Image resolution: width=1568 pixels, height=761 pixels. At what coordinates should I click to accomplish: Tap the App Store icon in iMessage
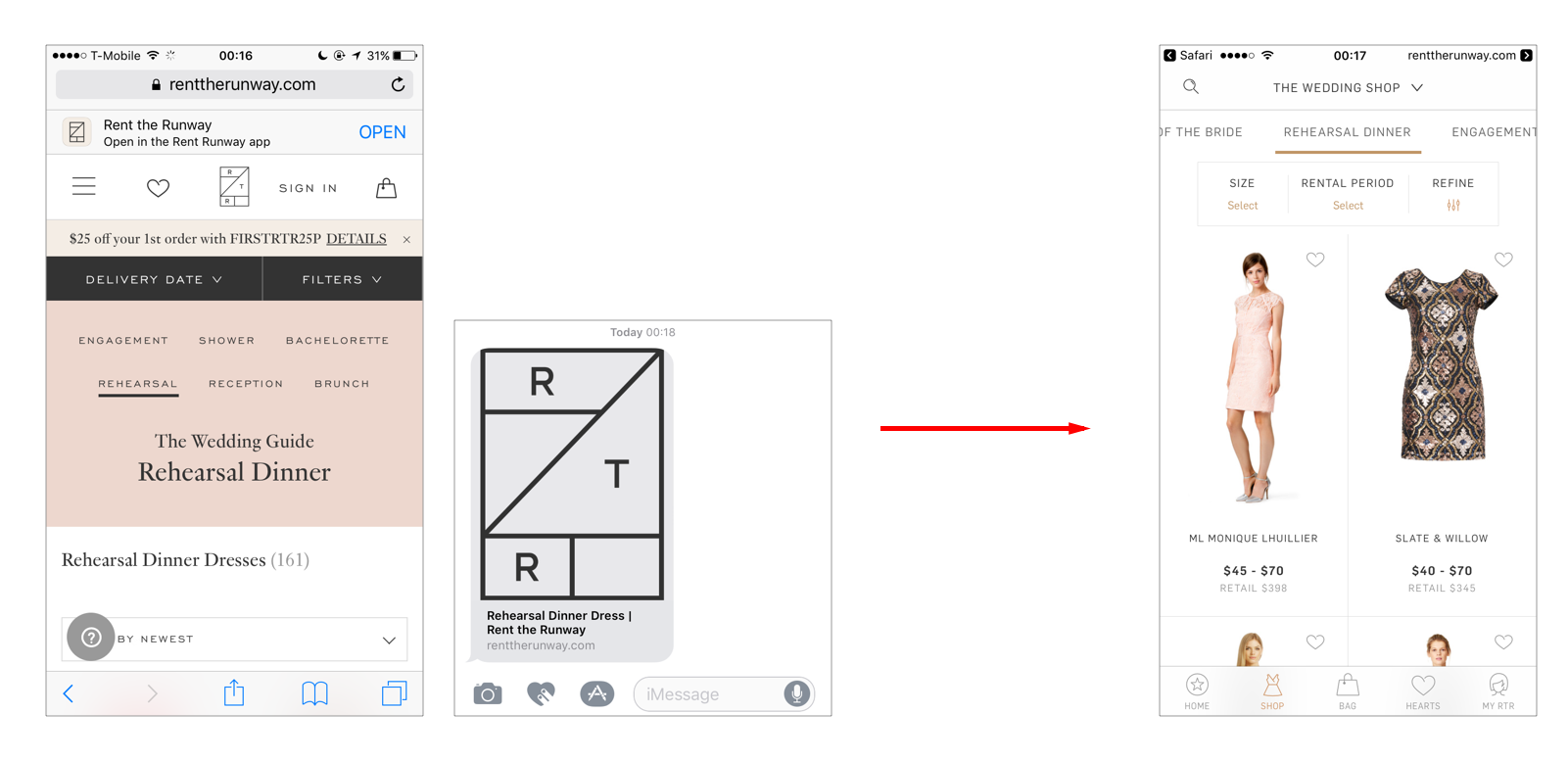(596, 693)
